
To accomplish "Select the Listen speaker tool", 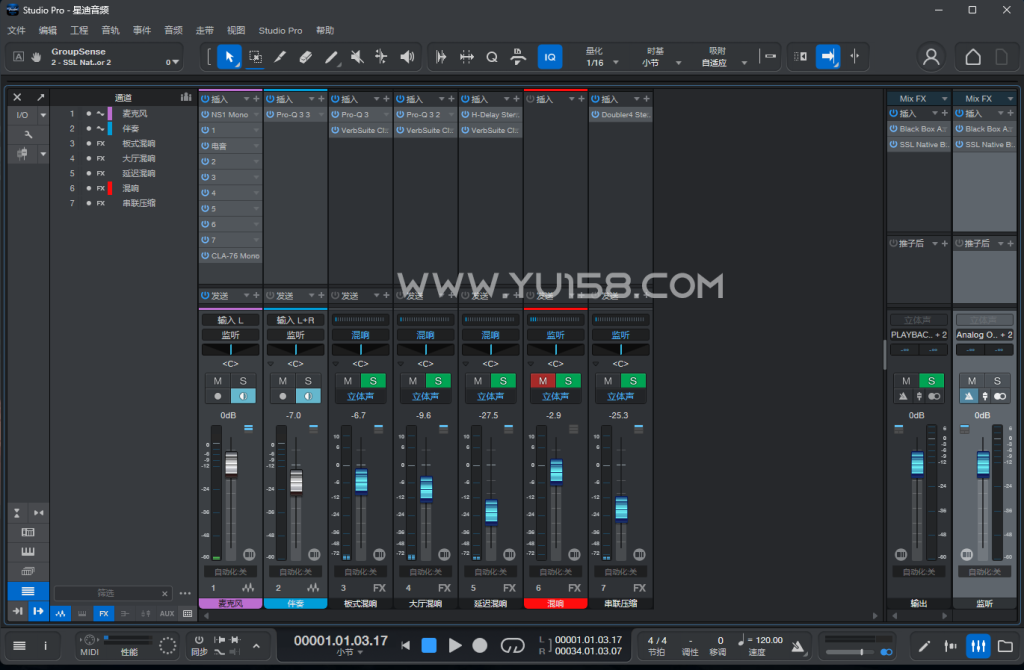I will [x=407, y=57].
